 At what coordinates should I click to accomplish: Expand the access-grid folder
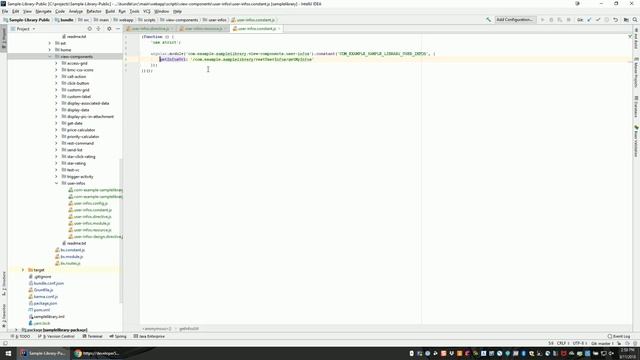(56, 63)
